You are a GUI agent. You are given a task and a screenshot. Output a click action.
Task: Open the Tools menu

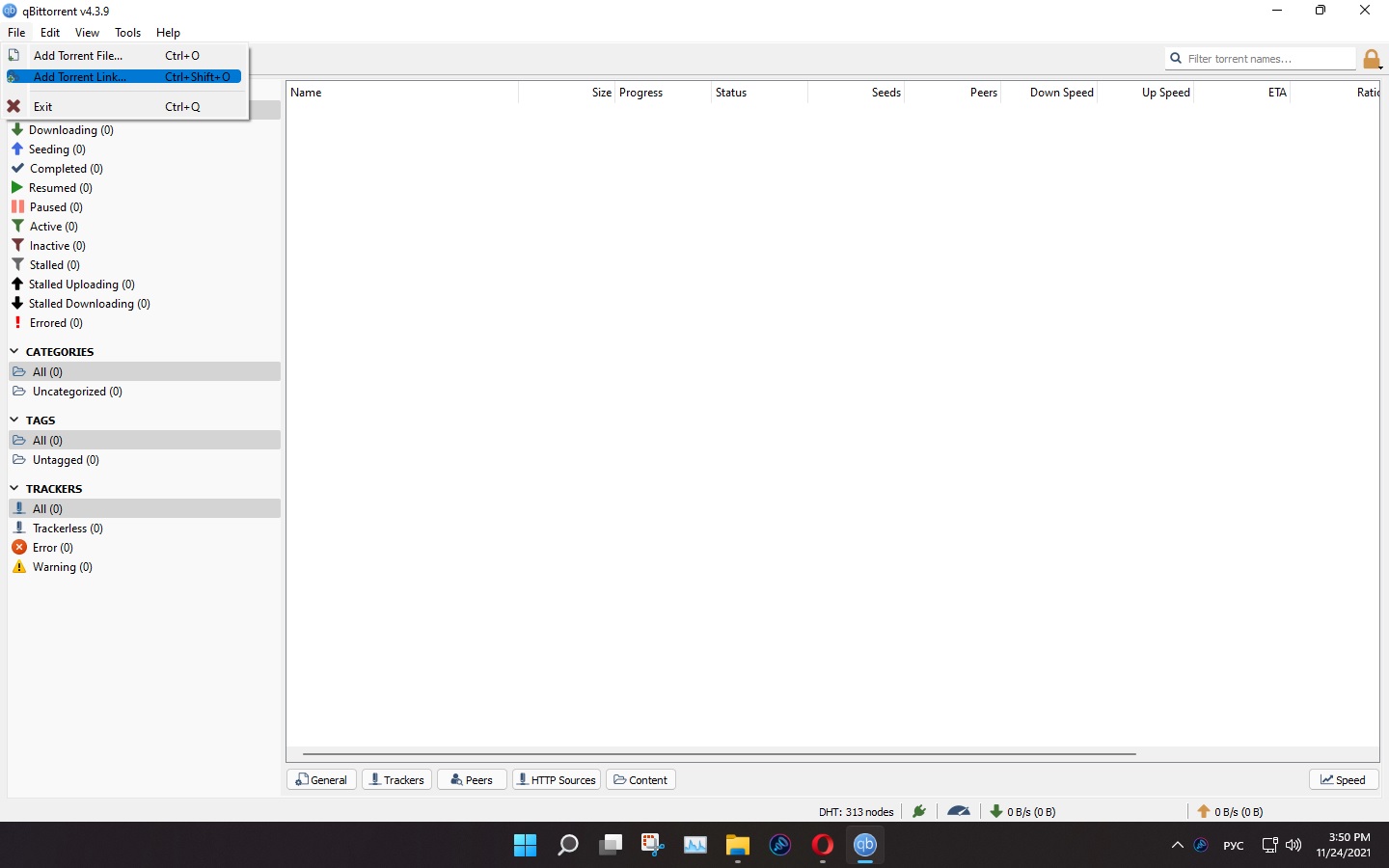click(x=127, y=32)
